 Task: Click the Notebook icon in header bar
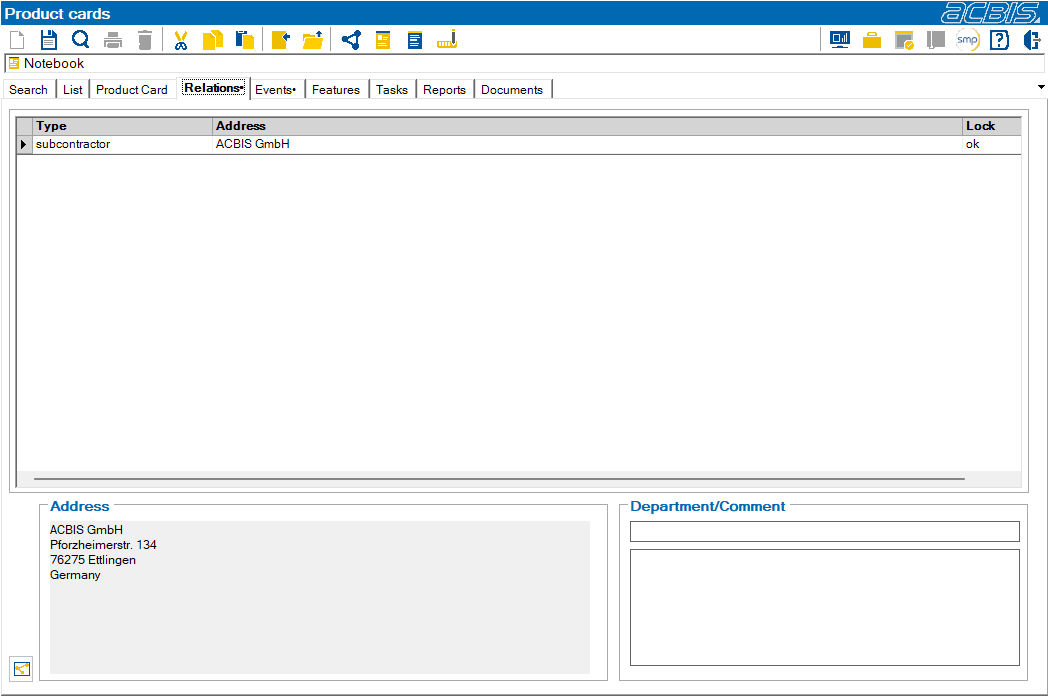click(14, 63)
